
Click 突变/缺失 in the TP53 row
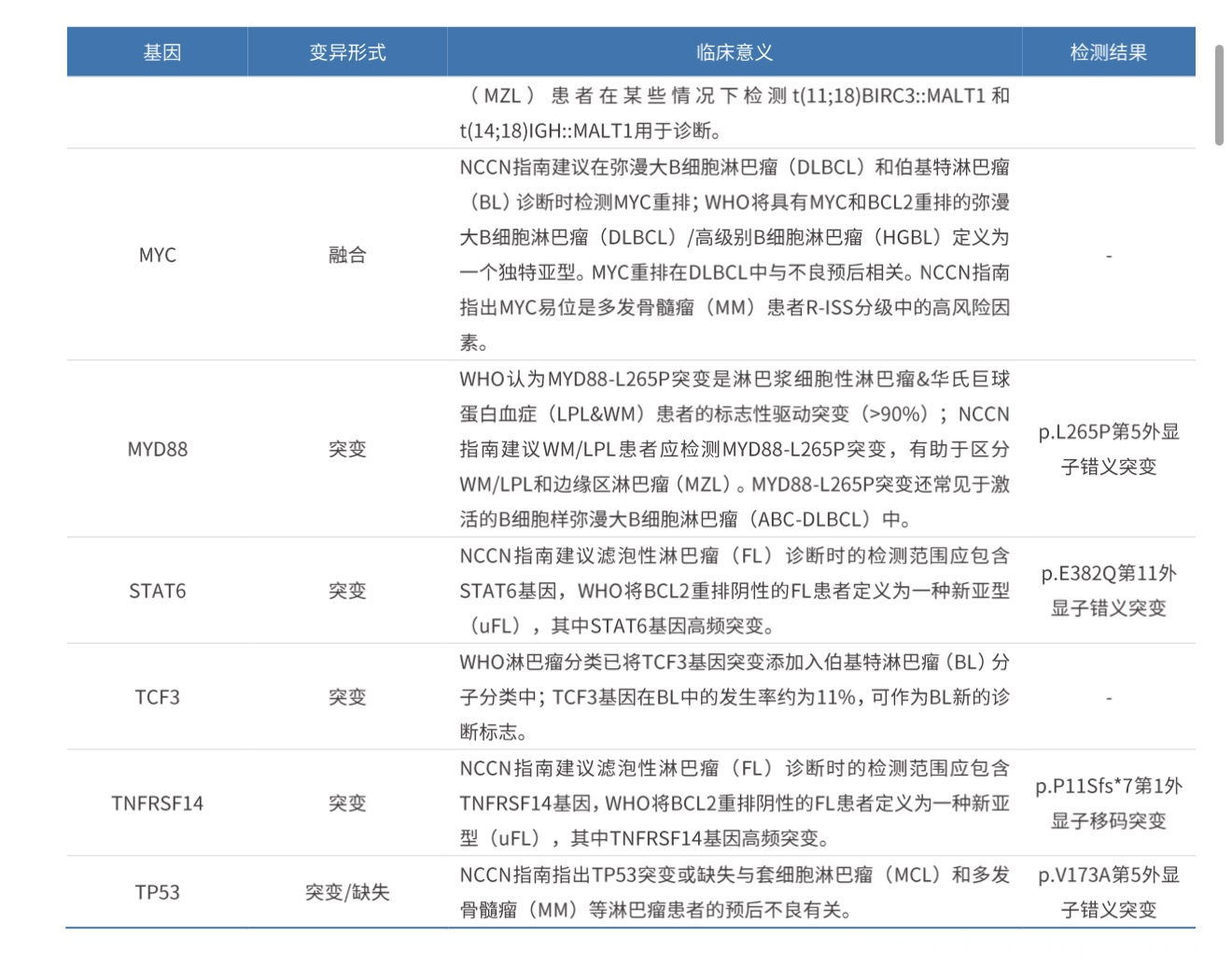(x=347, y=892)
